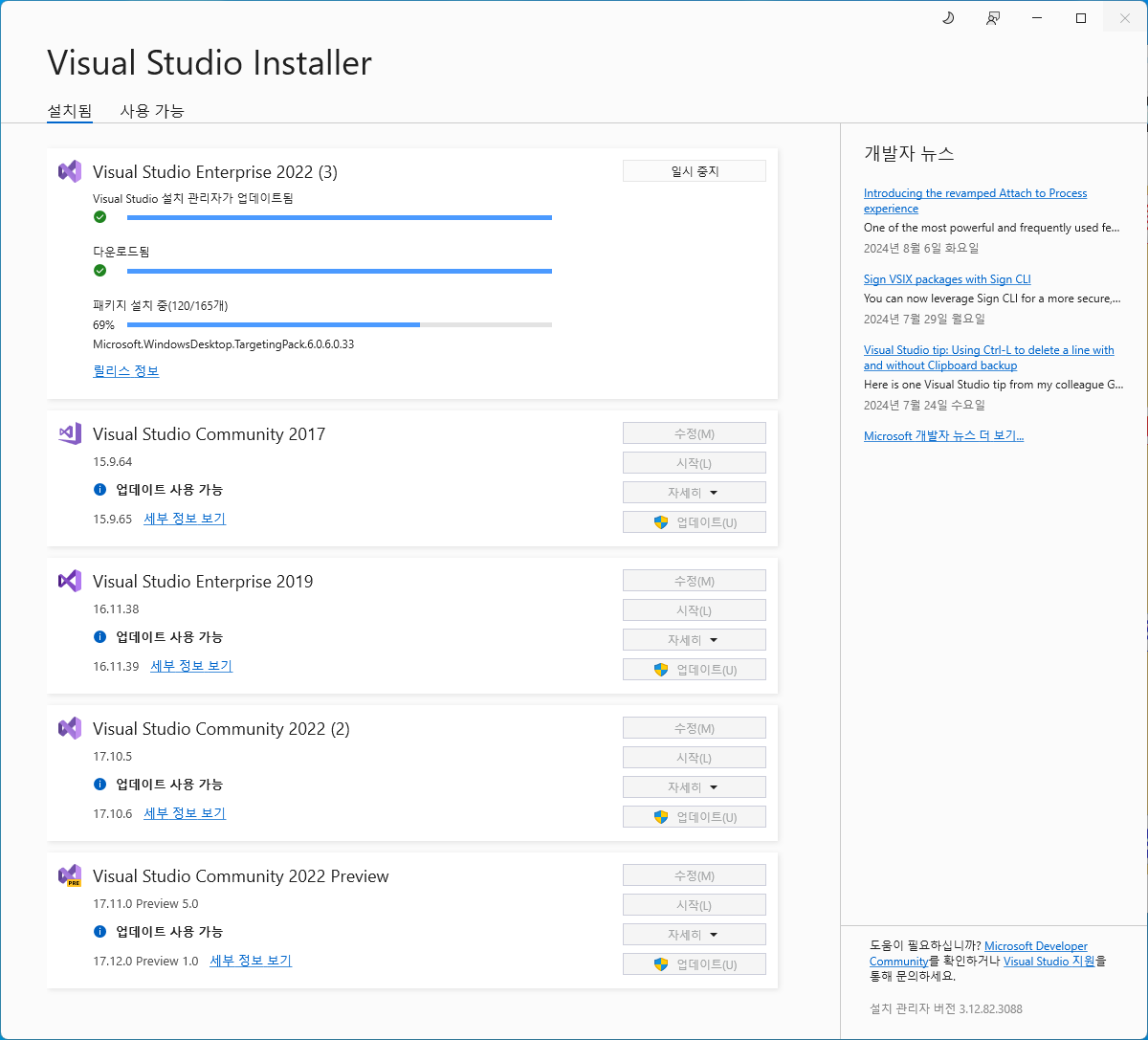Open Sign VSIX packages with Sign CLI article
This screenshot has width=1148, height=1040.
click(946, 279)
